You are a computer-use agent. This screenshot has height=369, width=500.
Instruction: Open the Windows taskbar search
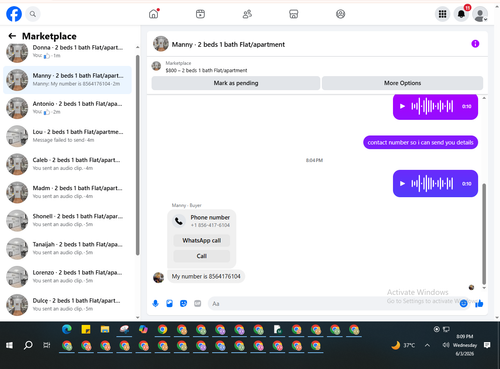coord(28,345)
